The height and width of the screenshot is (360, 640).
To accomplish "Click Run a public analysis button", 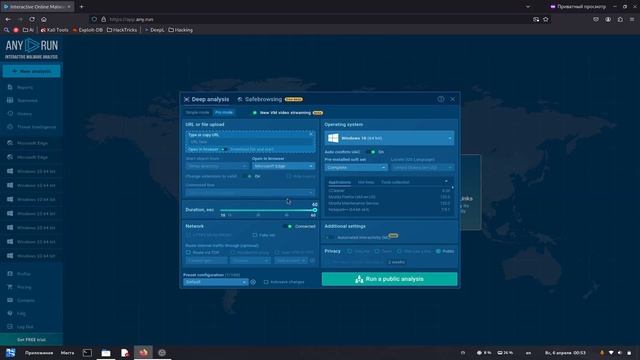I will [389, 279].
